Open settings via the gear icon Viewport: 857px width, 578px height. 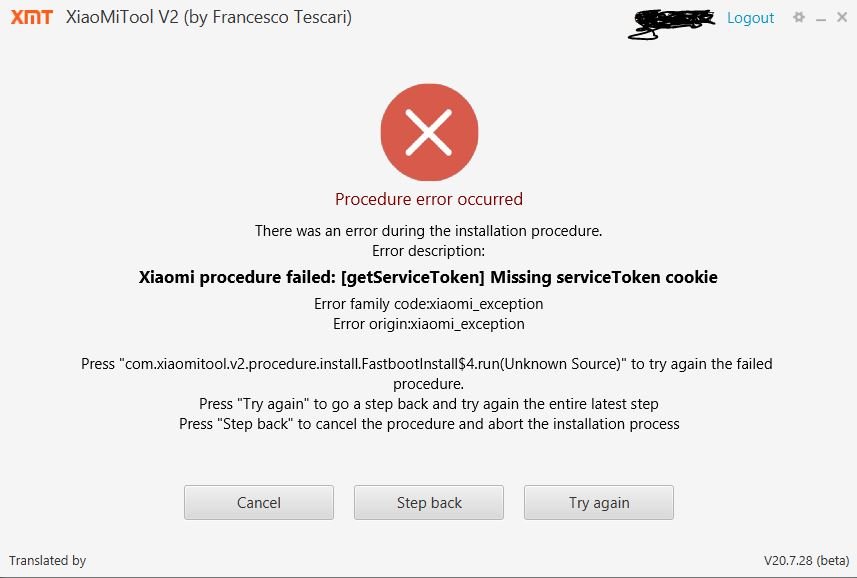799,17
